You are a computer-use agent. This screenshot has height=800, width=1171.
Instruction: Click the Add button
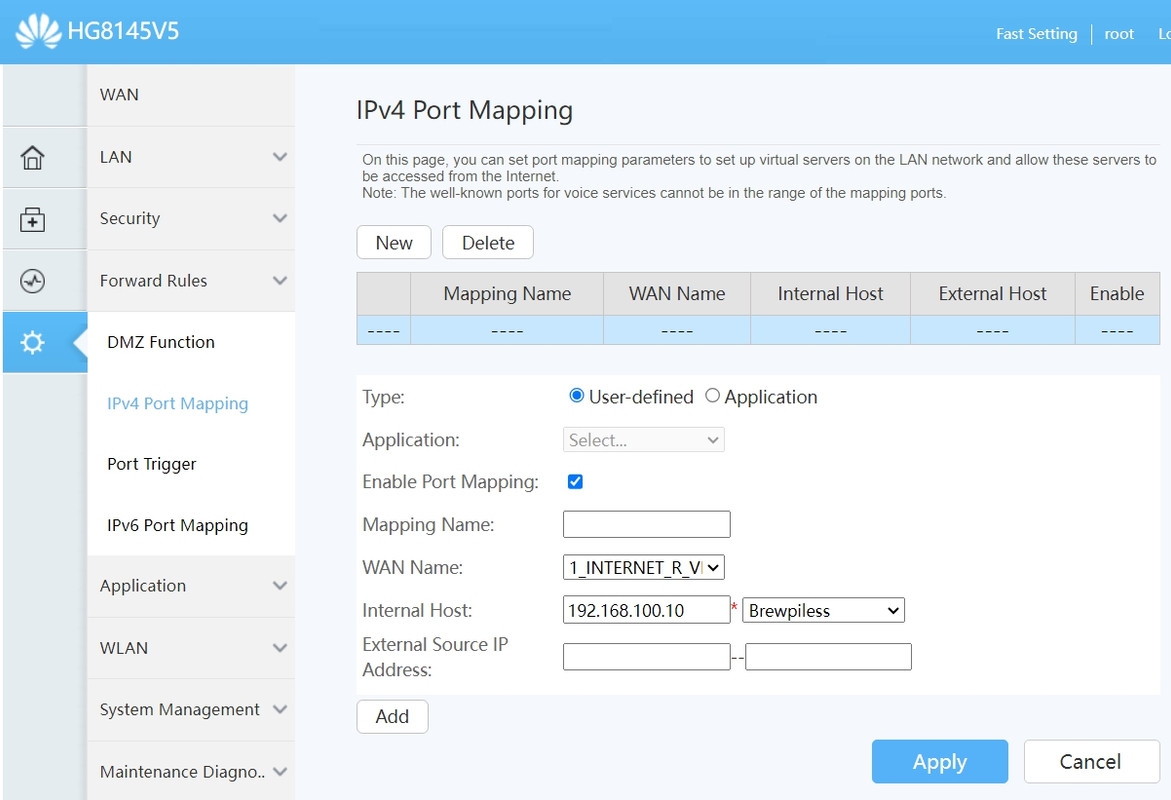(392, 716)
